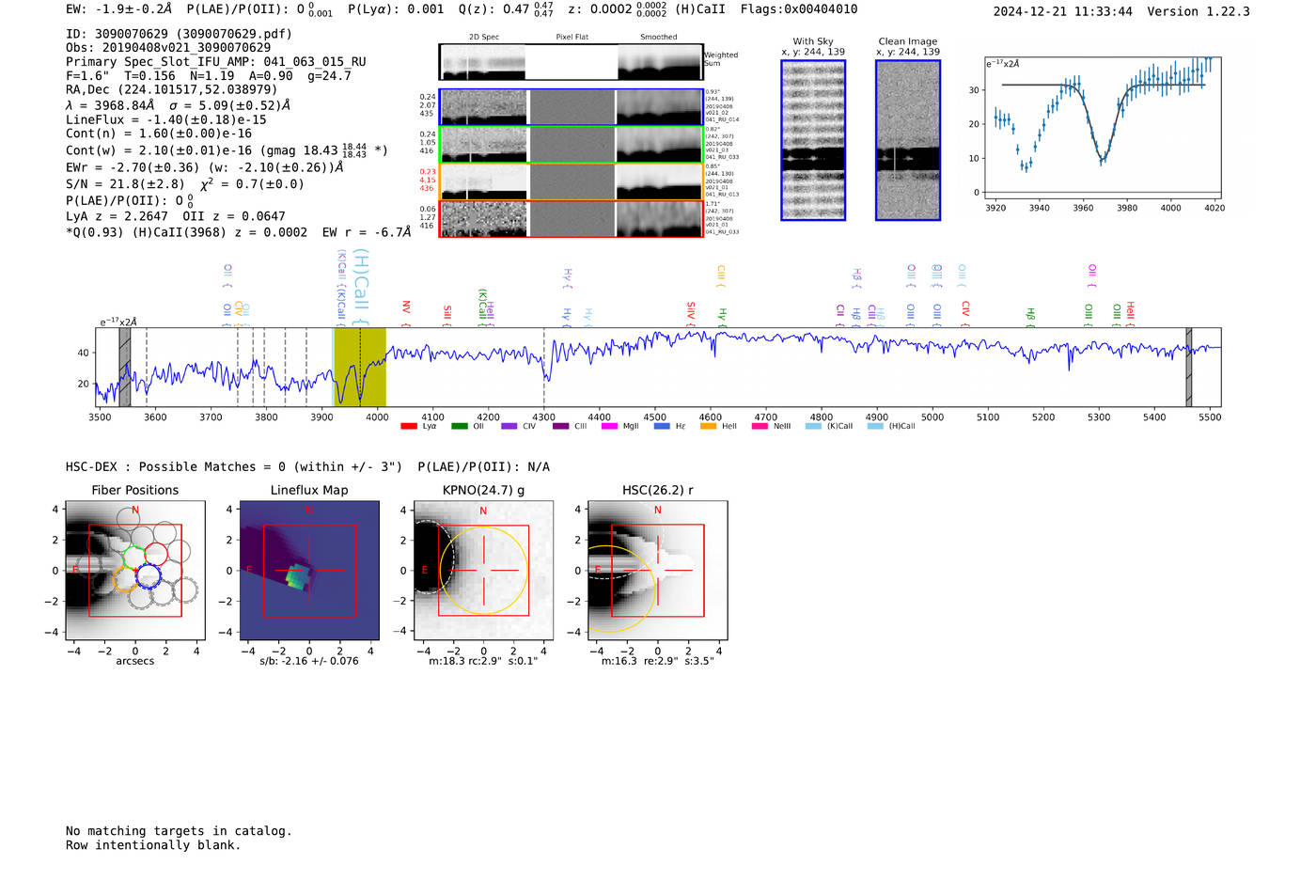
Task: Click the timestamp 2024-12-21 11:33:44
Action: (x=1063, y=12)
